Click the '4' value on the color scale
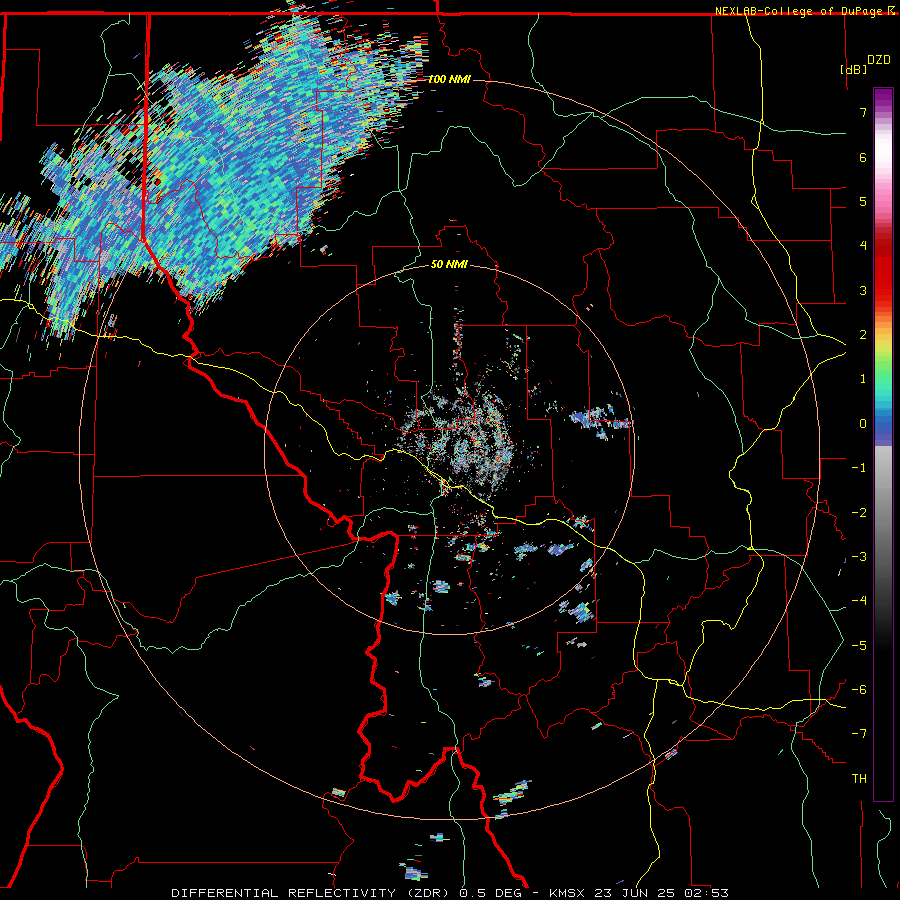This screenshot has height=900, width=900. click(x=863, y=246)
